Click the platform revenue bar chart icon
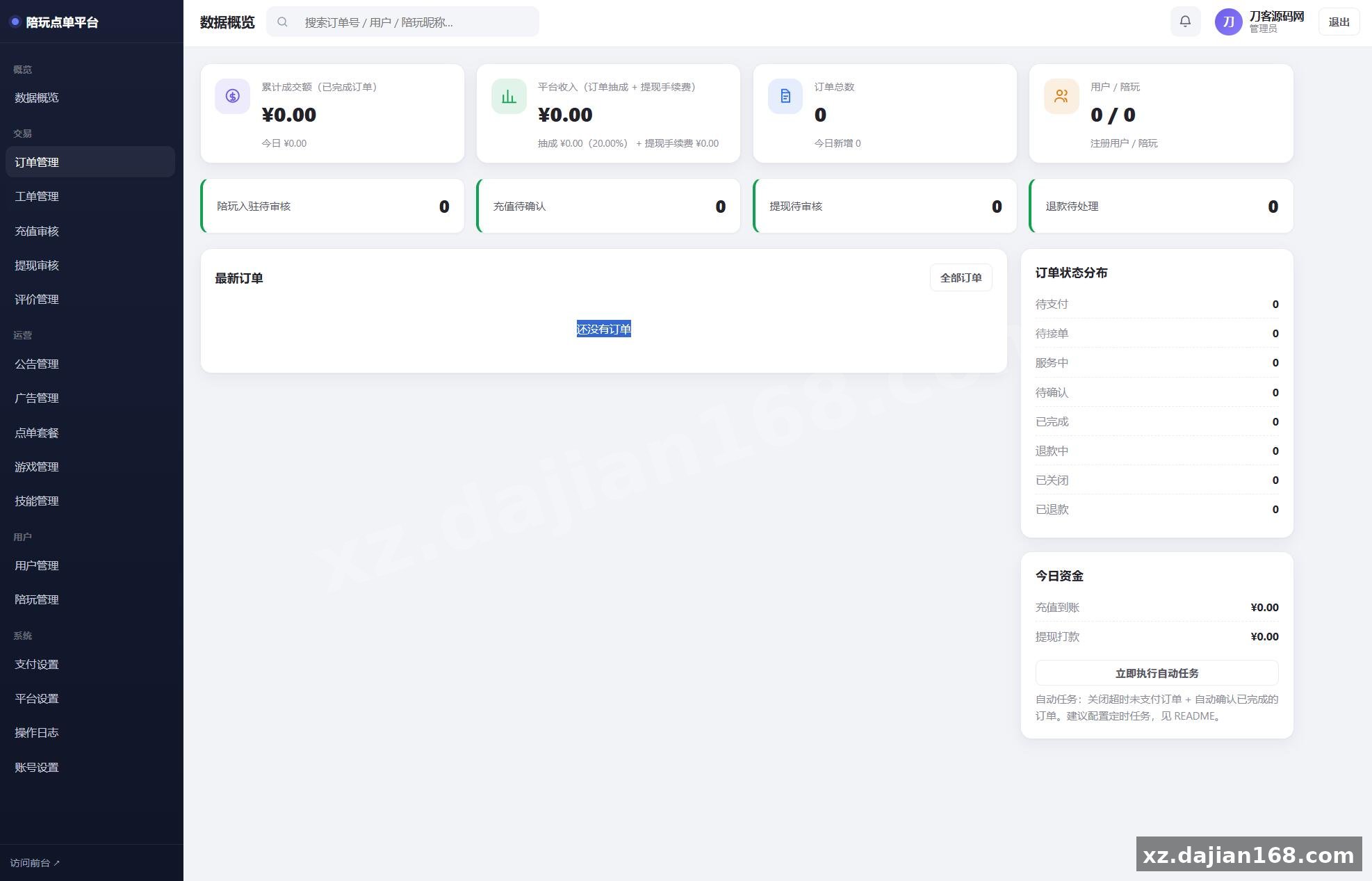The image size is (1372, 881). pos(509,96)
